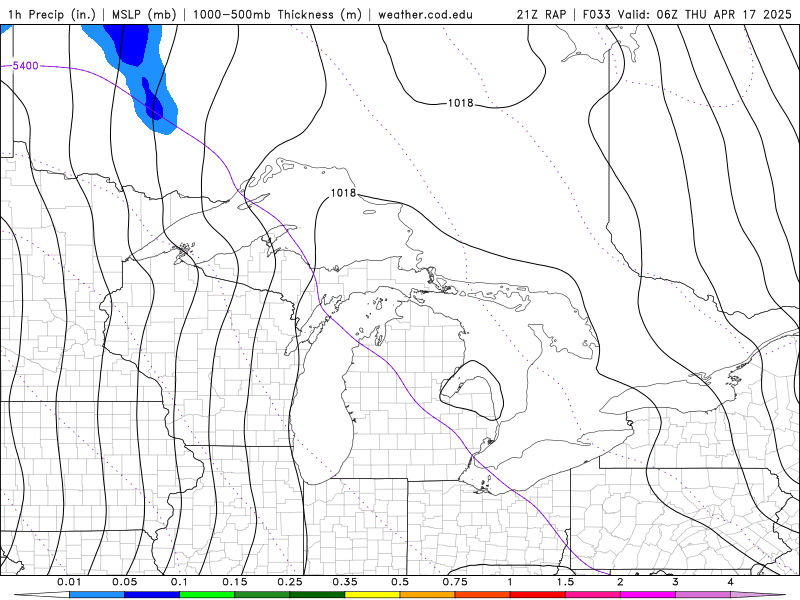Screen dimensions: 800x600
Task: Select the 0.1 legend value
Action: coord(179,582)
